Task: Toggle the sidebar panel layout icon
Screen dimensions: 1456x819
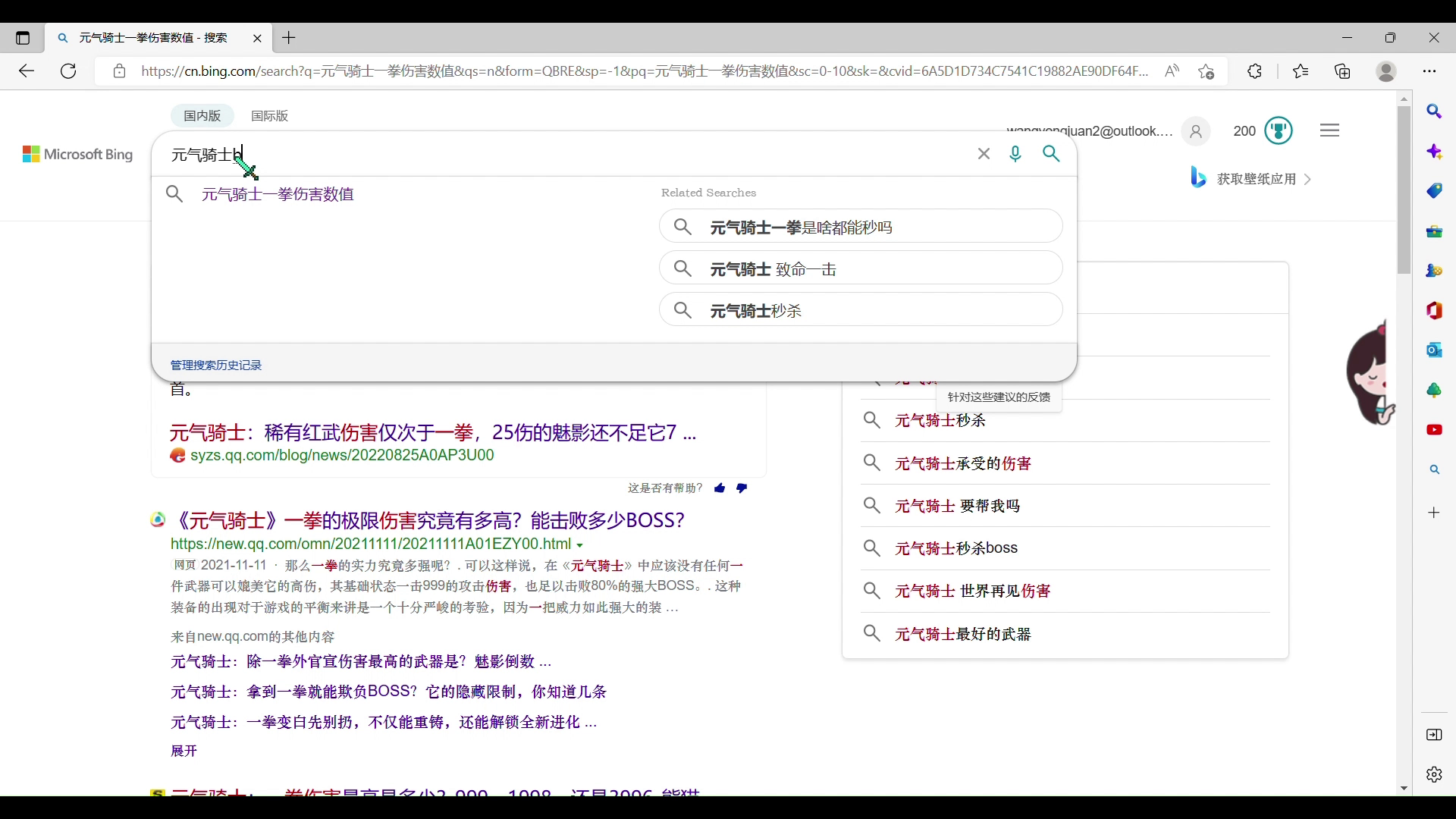Action: click(1434, 735)
